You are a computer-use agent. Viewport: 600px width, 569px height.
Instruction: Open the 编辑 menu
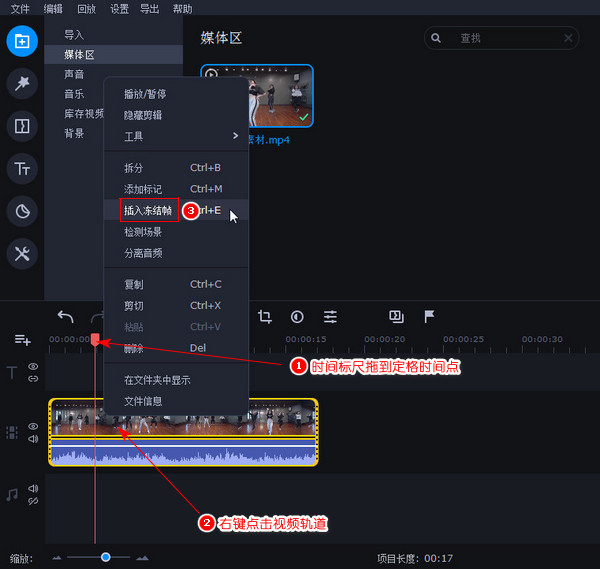point(53,8)
